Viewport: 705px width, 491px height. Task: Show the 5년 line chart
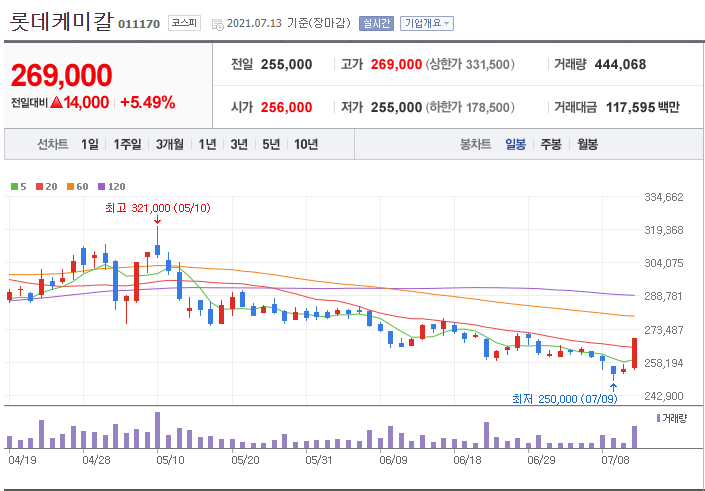click(271, 144)
